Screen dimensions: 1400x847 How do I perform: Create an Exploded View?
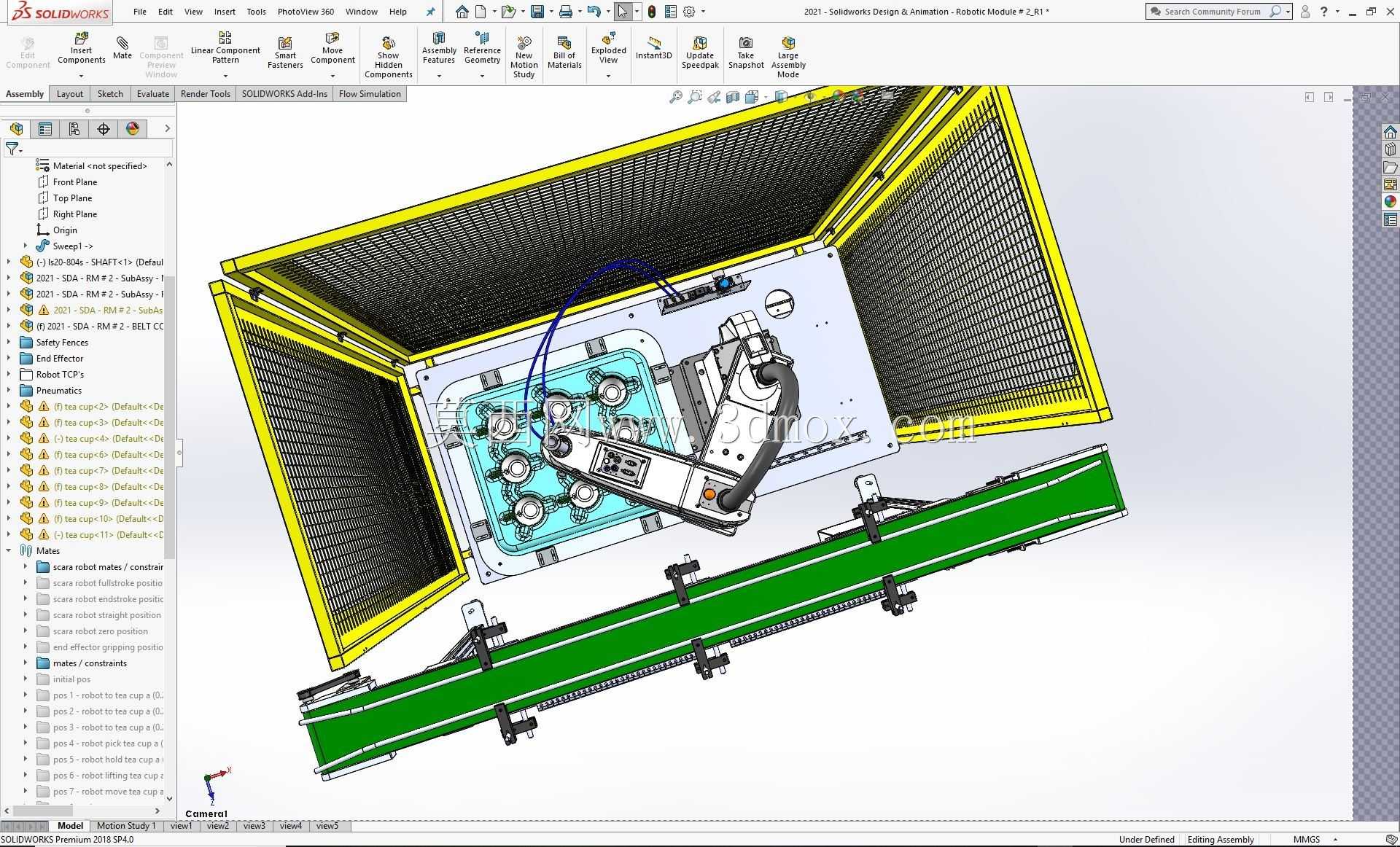coord(608,48)
